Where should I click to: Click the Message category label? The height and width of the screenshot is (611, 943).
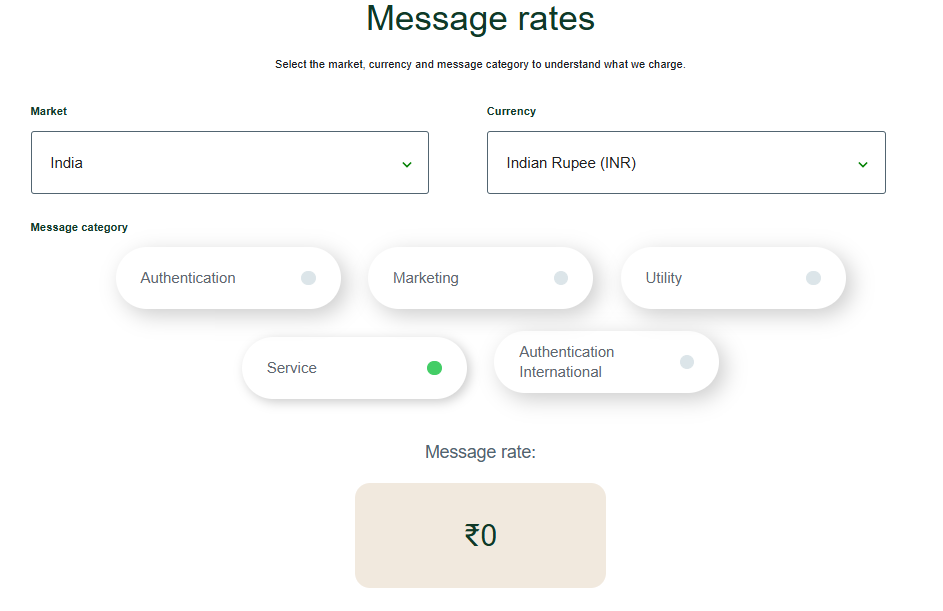coord(79,227)
